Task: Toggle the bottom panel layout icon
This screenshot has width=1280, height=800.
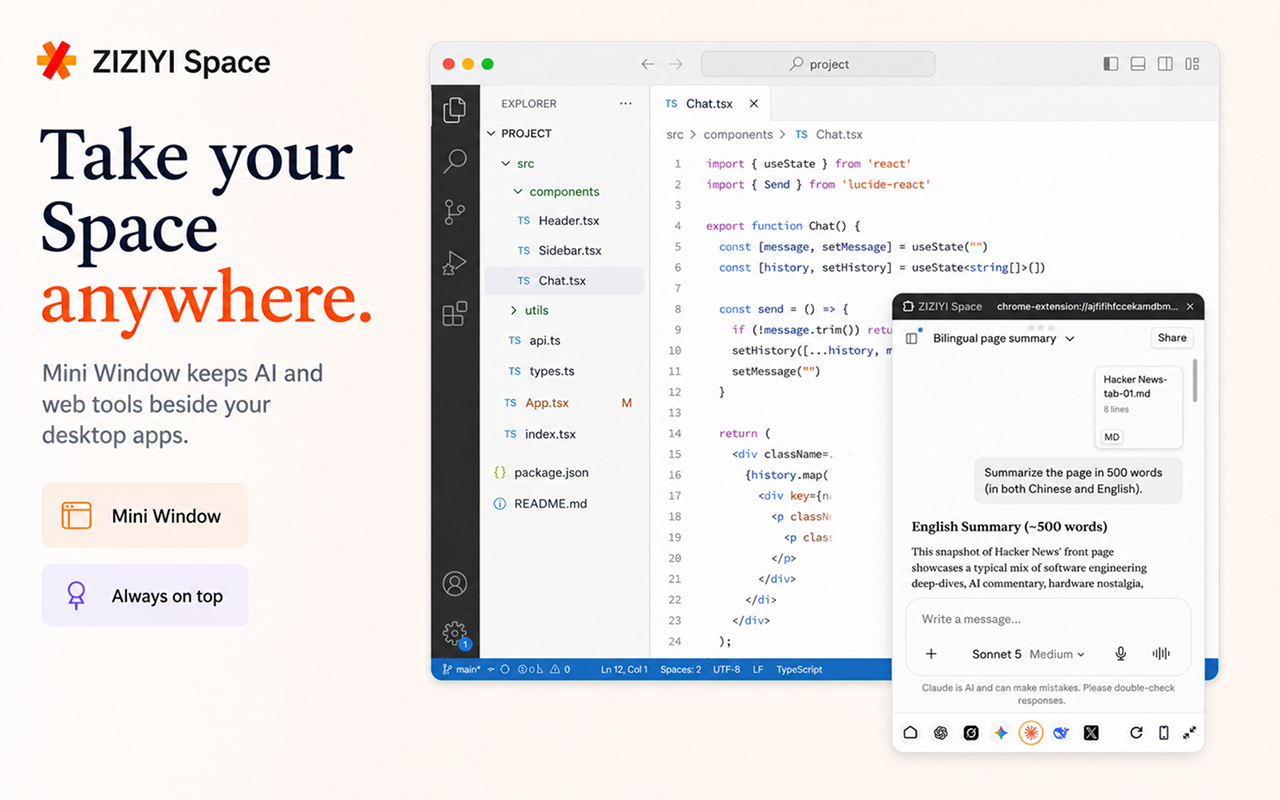Action: [1138, 64]
